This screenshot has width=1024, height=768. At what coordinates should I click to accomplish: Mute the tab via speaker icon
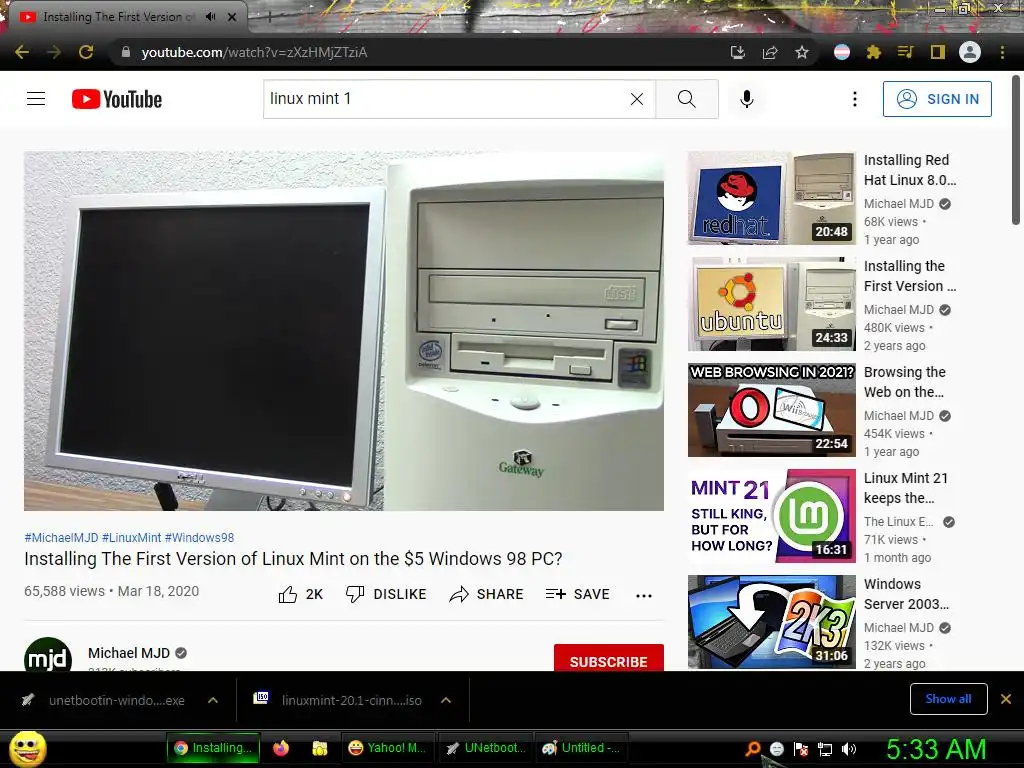click(210, 17)
